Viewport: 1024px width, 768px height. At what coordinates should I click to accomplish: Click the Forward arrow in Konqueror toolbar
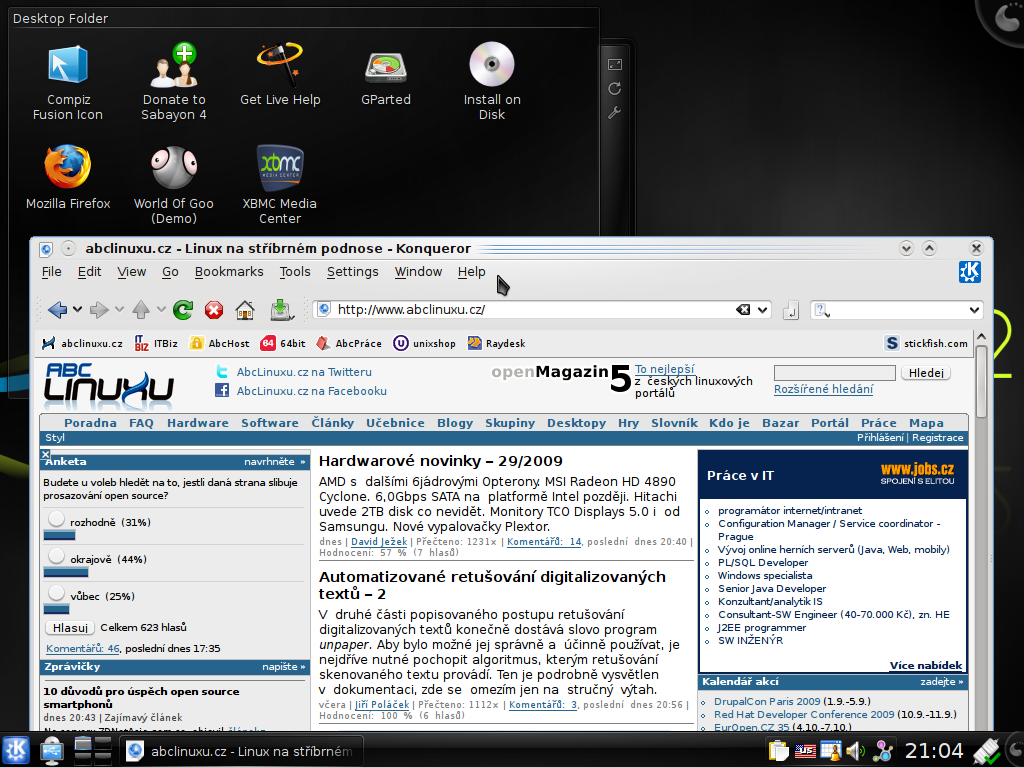click(99, 310)
